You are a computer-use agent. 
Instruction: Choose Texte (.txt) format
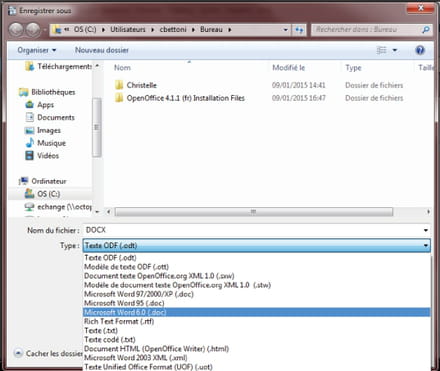click(256, 330)
